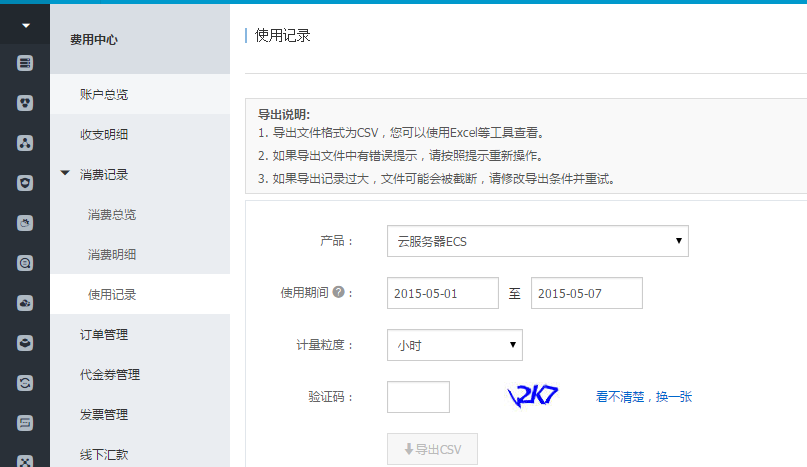Click the shield icon in the dark sidebar
The width and height of the screenshot is (807, 467).
coord(25,183)
